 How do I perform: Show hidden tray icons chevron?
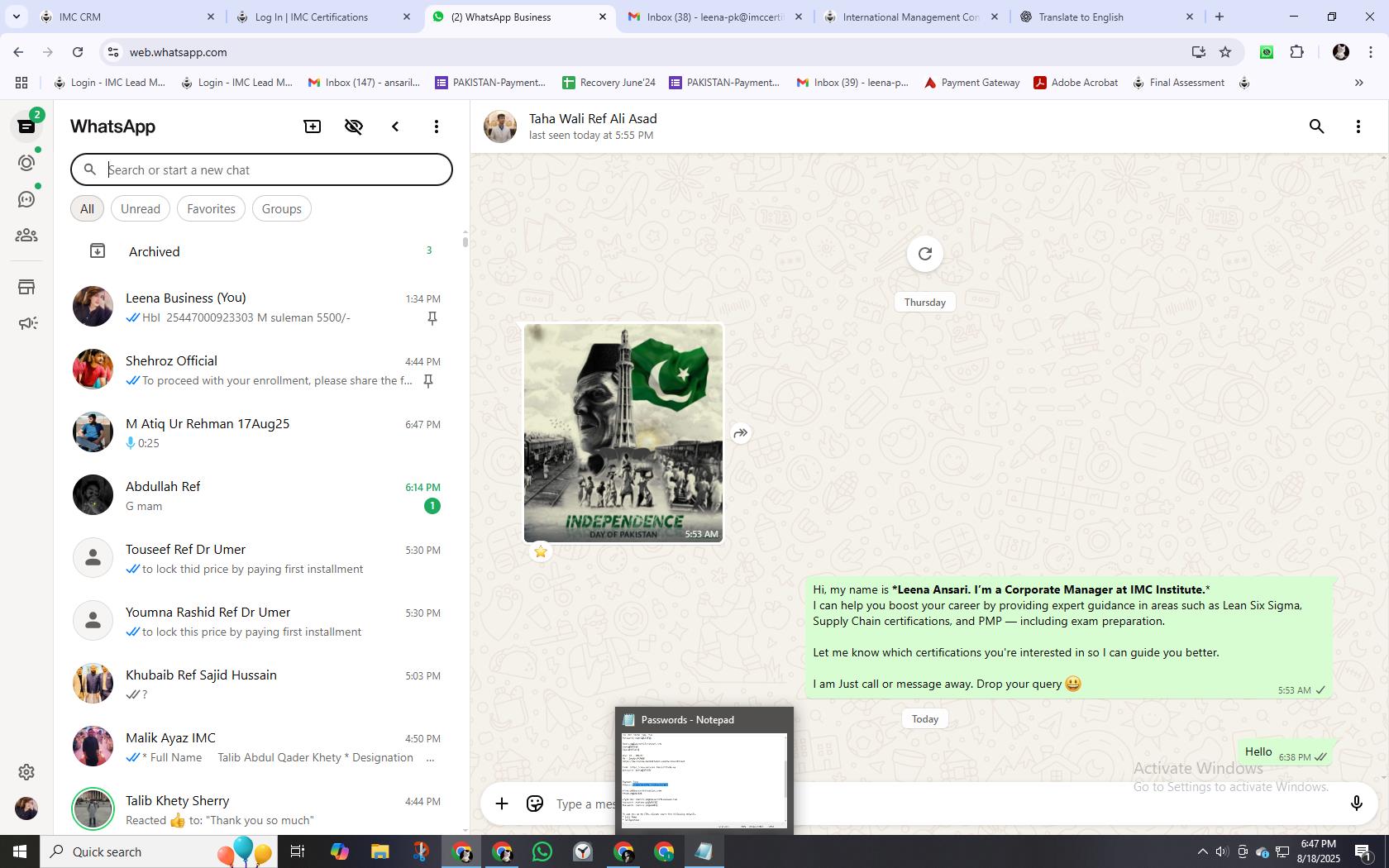tap(1203, 851)
